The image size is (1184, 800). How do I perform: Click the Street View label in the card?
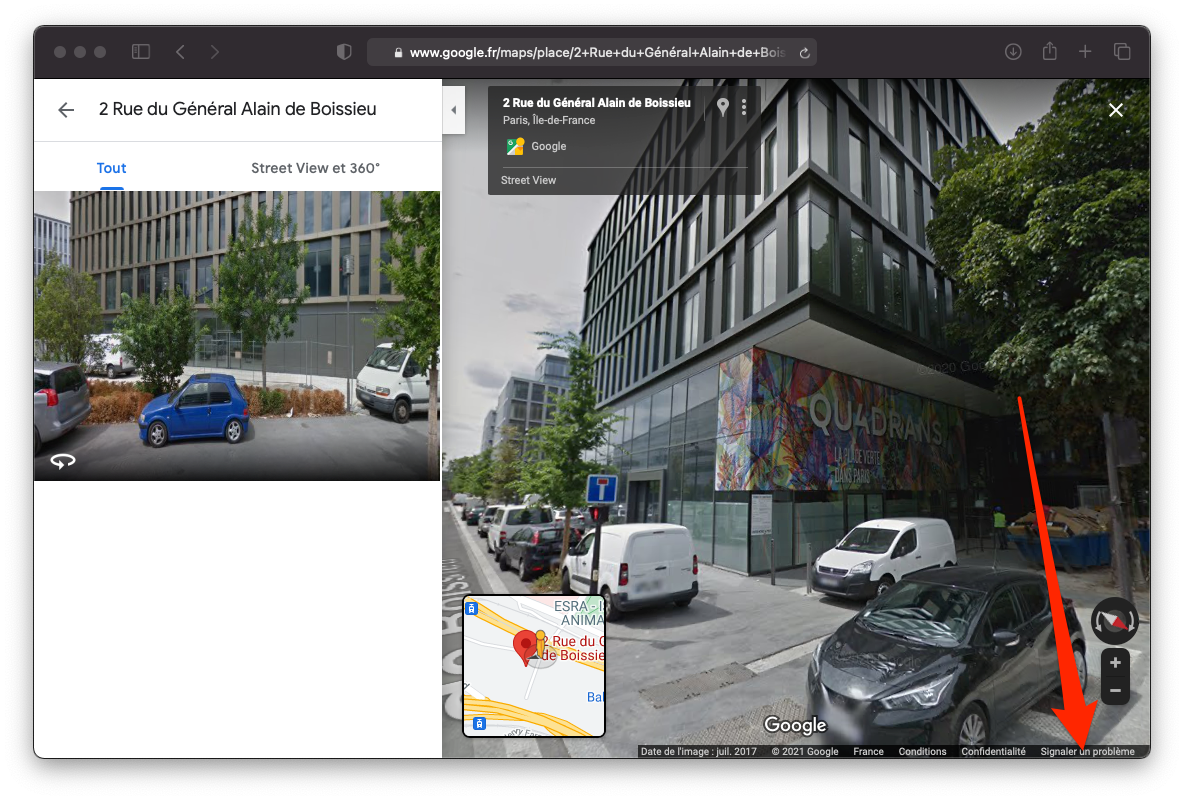click(x=528, y=180)
